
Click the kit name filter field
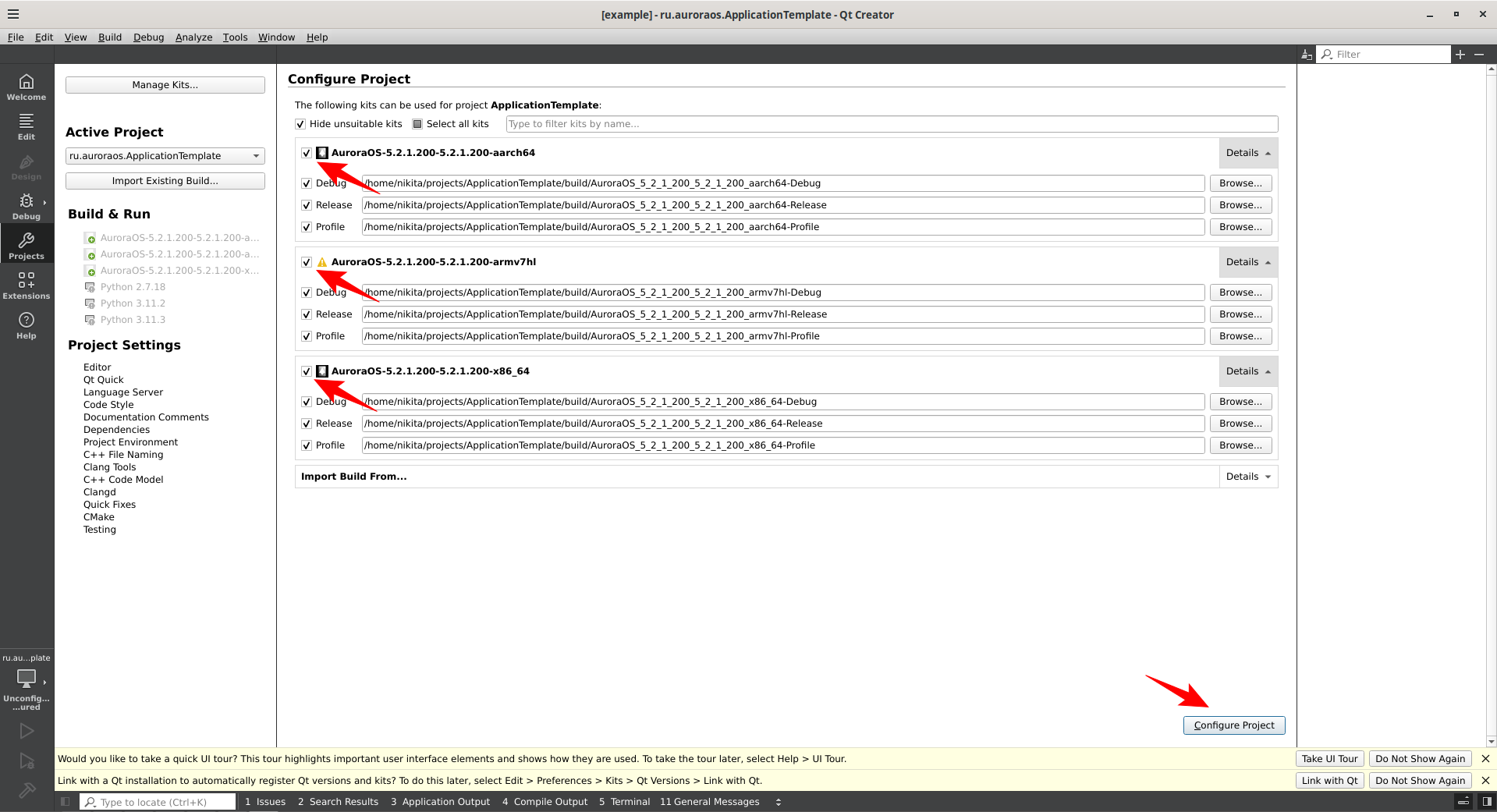coord(892,124)
